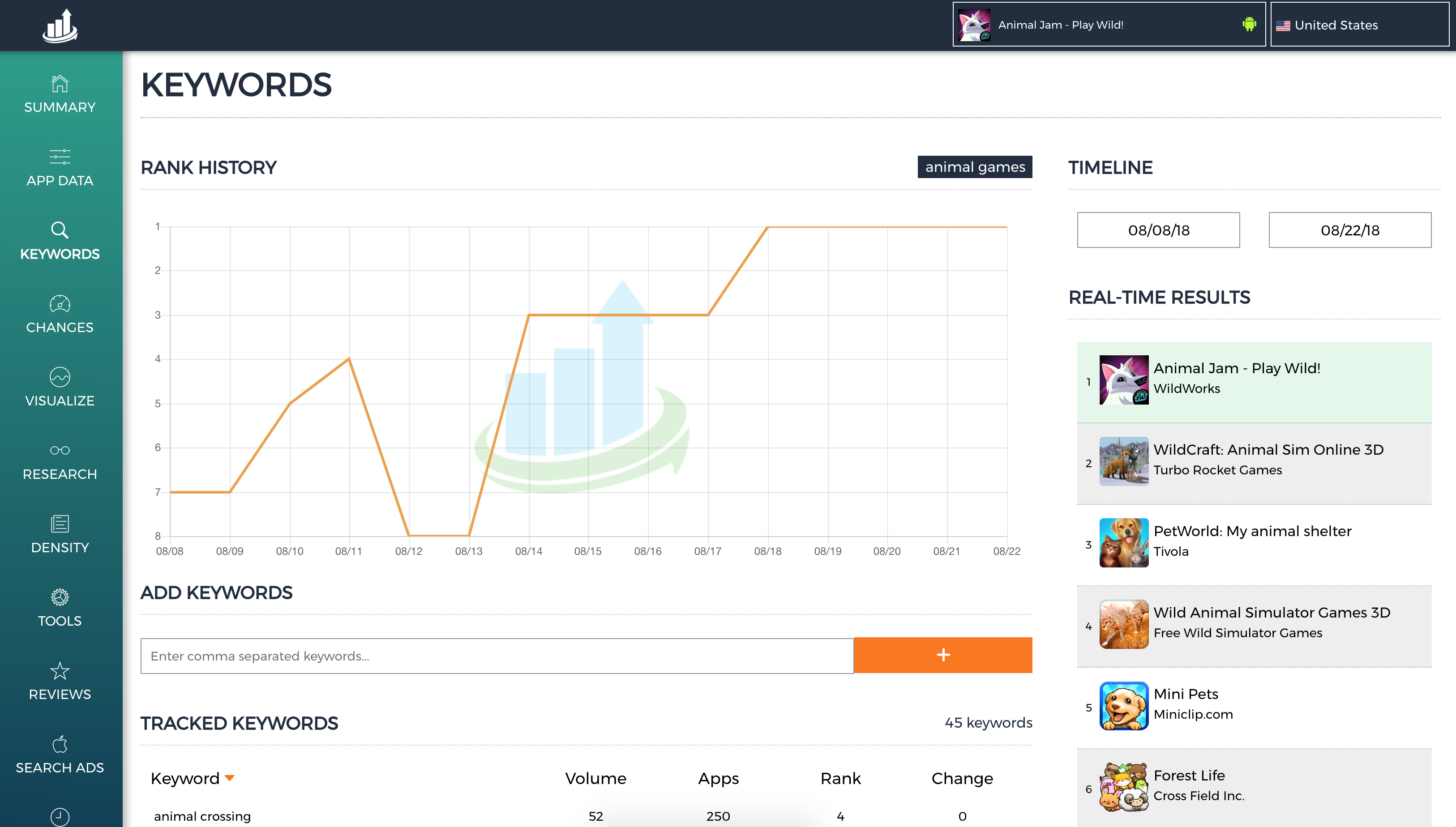Go to TOOLS section label
The width and height of the screenshot is (1456, 827).
[60, 621]
